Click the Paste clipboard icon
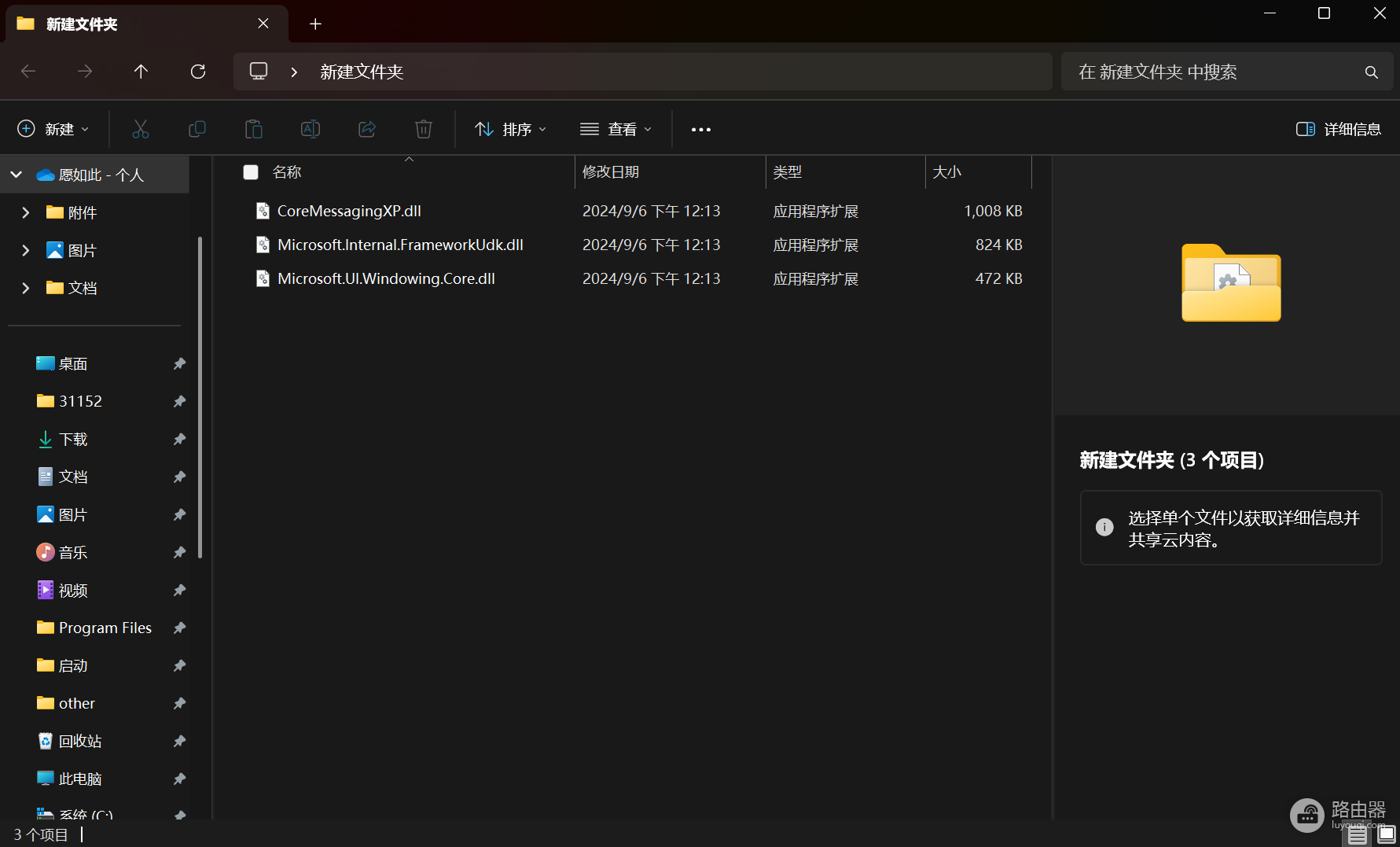1400x847 pixels. [x=253, y=129]
